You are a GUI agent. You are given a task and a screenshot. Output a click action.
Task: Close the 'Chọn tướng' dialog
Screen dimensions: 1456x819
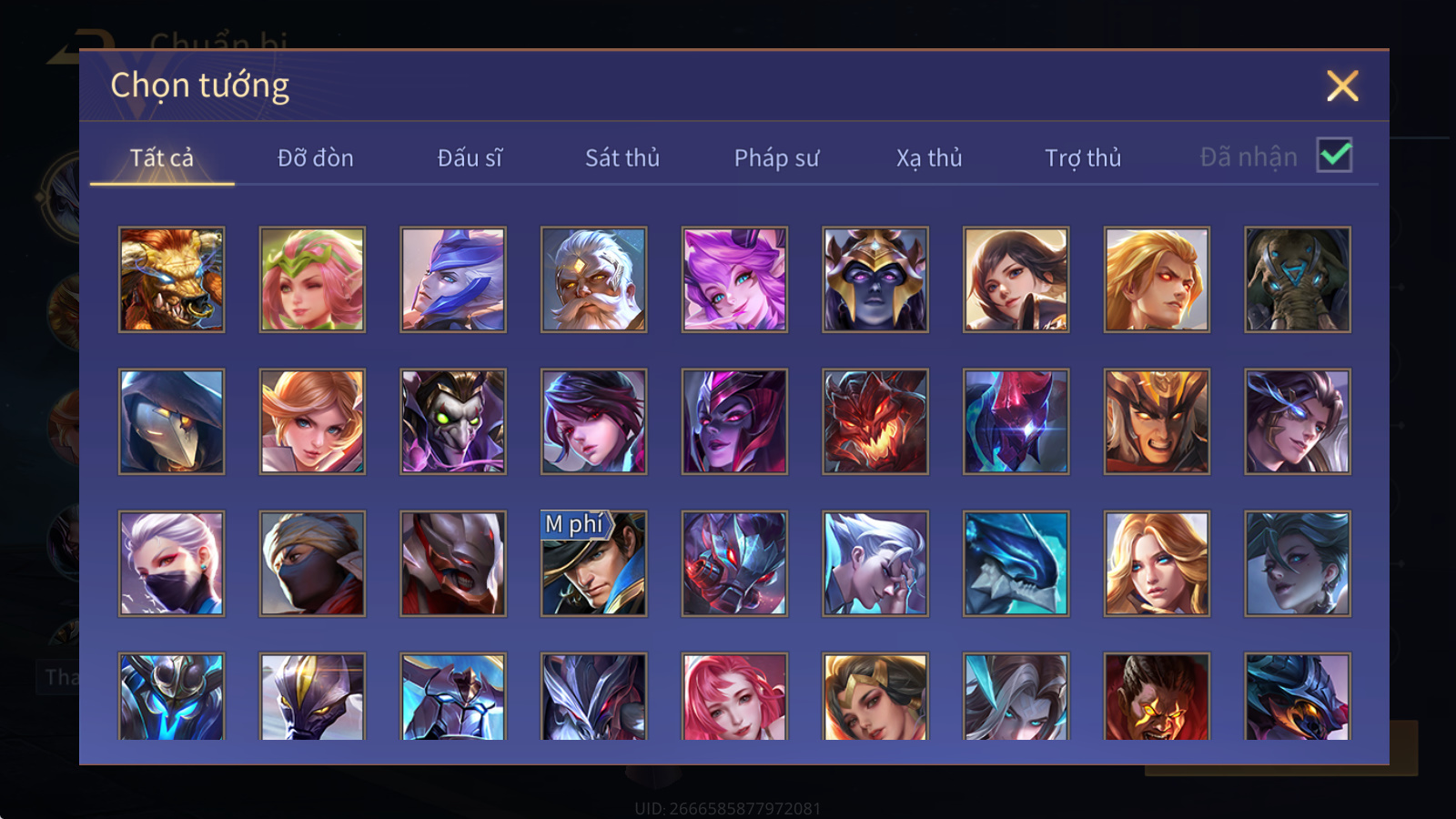[x=1342, y=86]
